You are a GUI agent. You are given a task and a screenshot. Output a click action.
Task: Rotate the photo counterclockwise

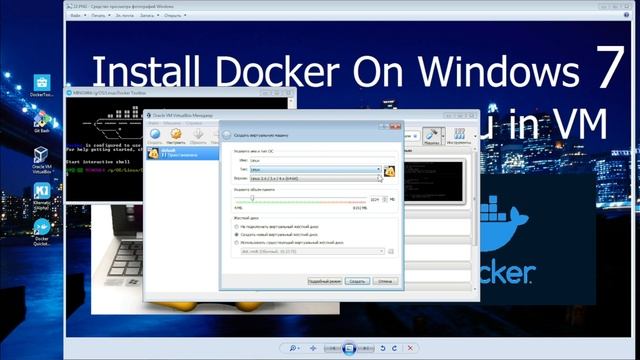tap(382, 348)
